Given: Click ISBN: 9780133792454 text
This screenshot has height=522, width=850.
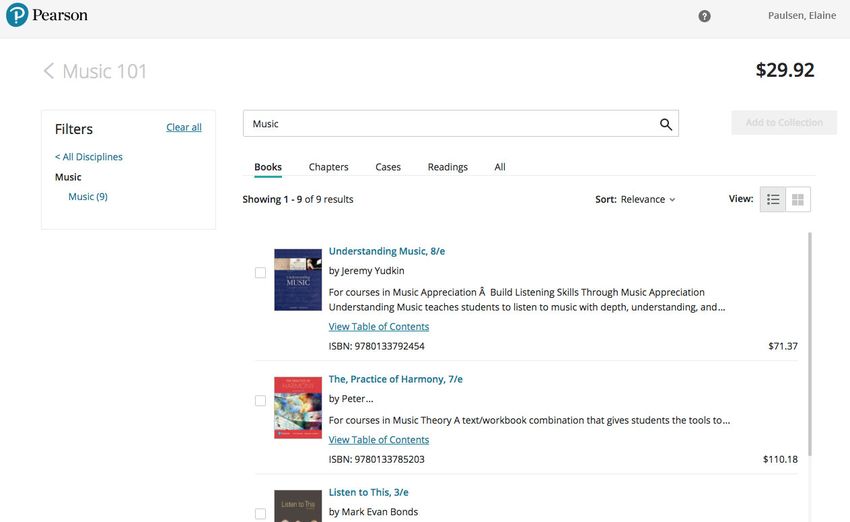Looking at the screenshot, I should (x=377, y=346).
